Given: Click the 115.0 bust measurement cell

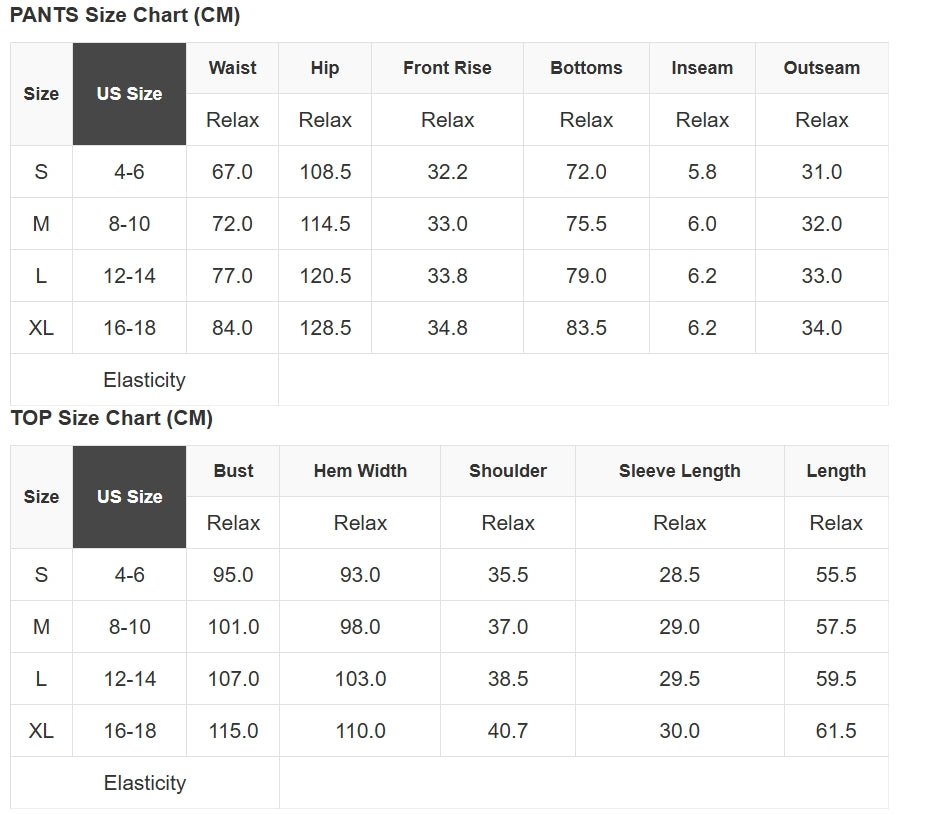Looking at the screenshot, I should coord(233,731).
